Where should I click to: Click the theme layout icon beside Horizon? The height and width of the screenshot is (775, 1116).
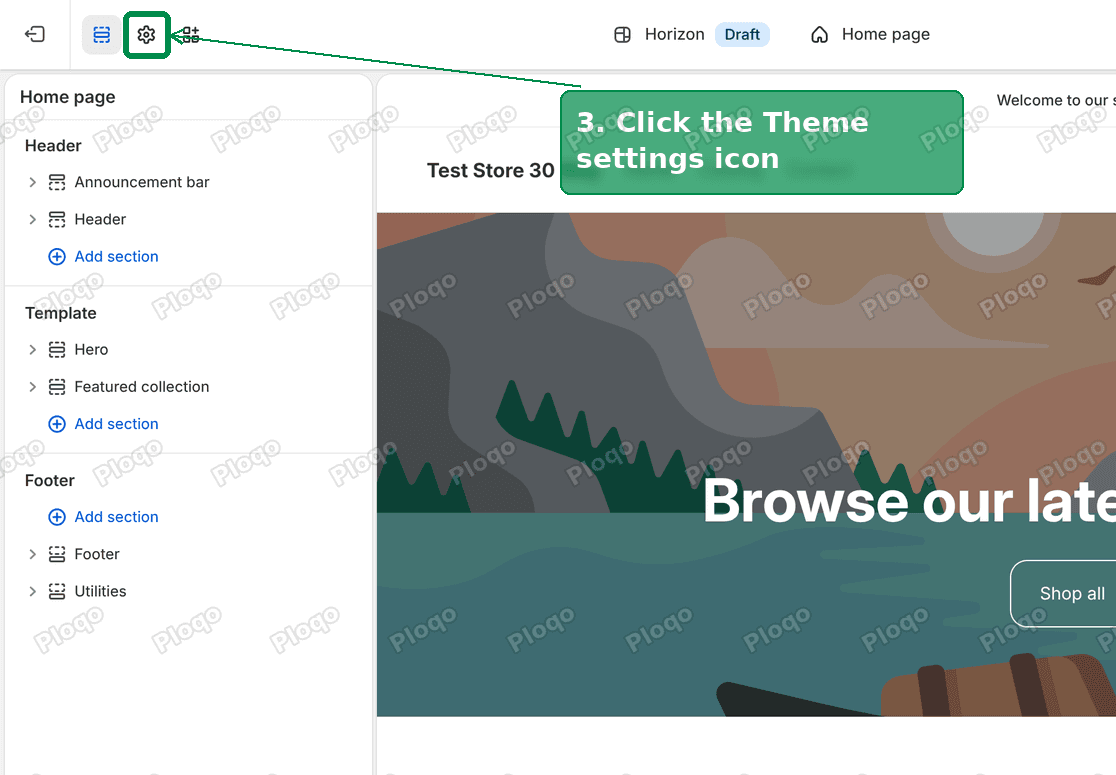[x=622, y=34]
